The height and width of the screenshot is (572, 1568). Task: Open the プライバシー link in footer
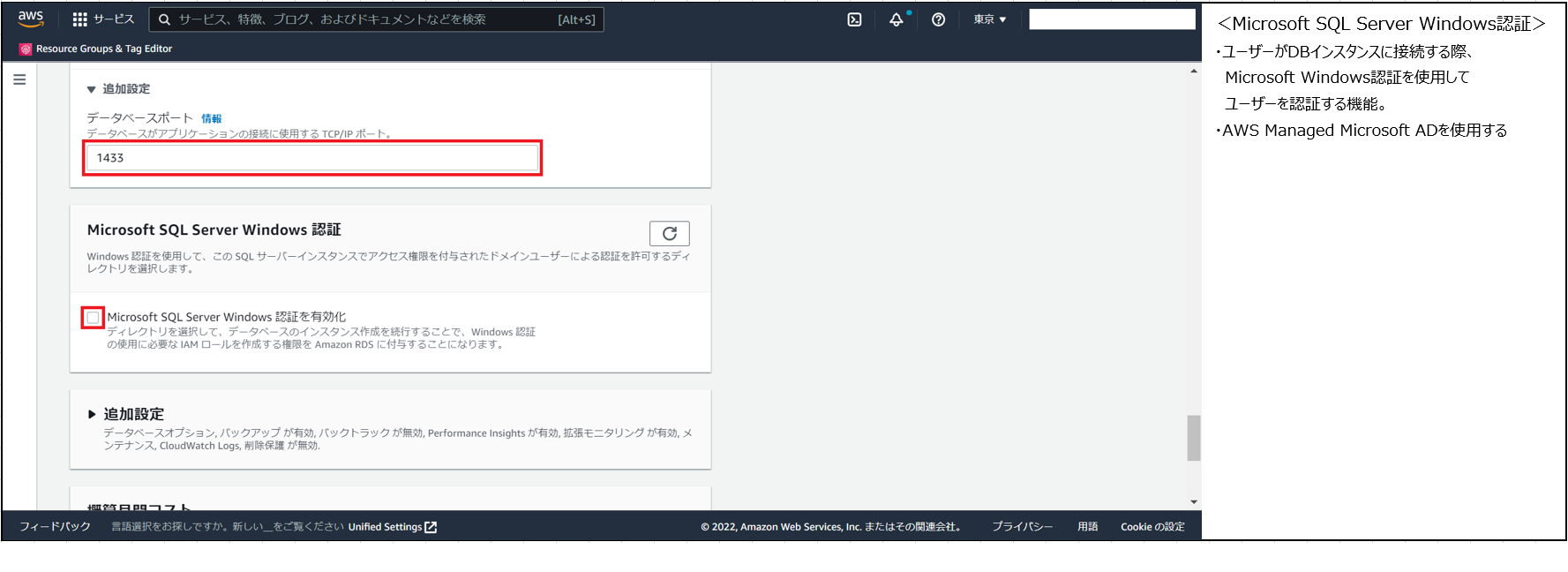[x=1022, y=527]
